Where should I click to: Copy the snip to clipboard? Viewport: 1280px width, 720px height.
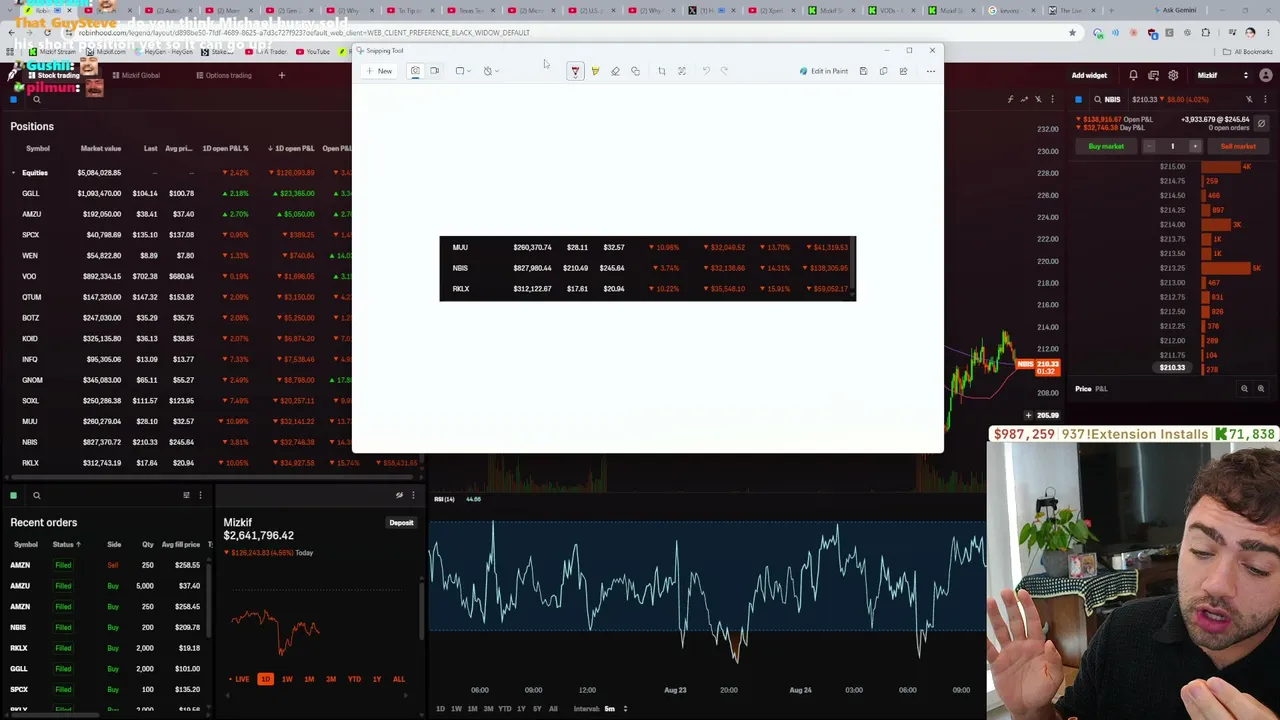883,71
